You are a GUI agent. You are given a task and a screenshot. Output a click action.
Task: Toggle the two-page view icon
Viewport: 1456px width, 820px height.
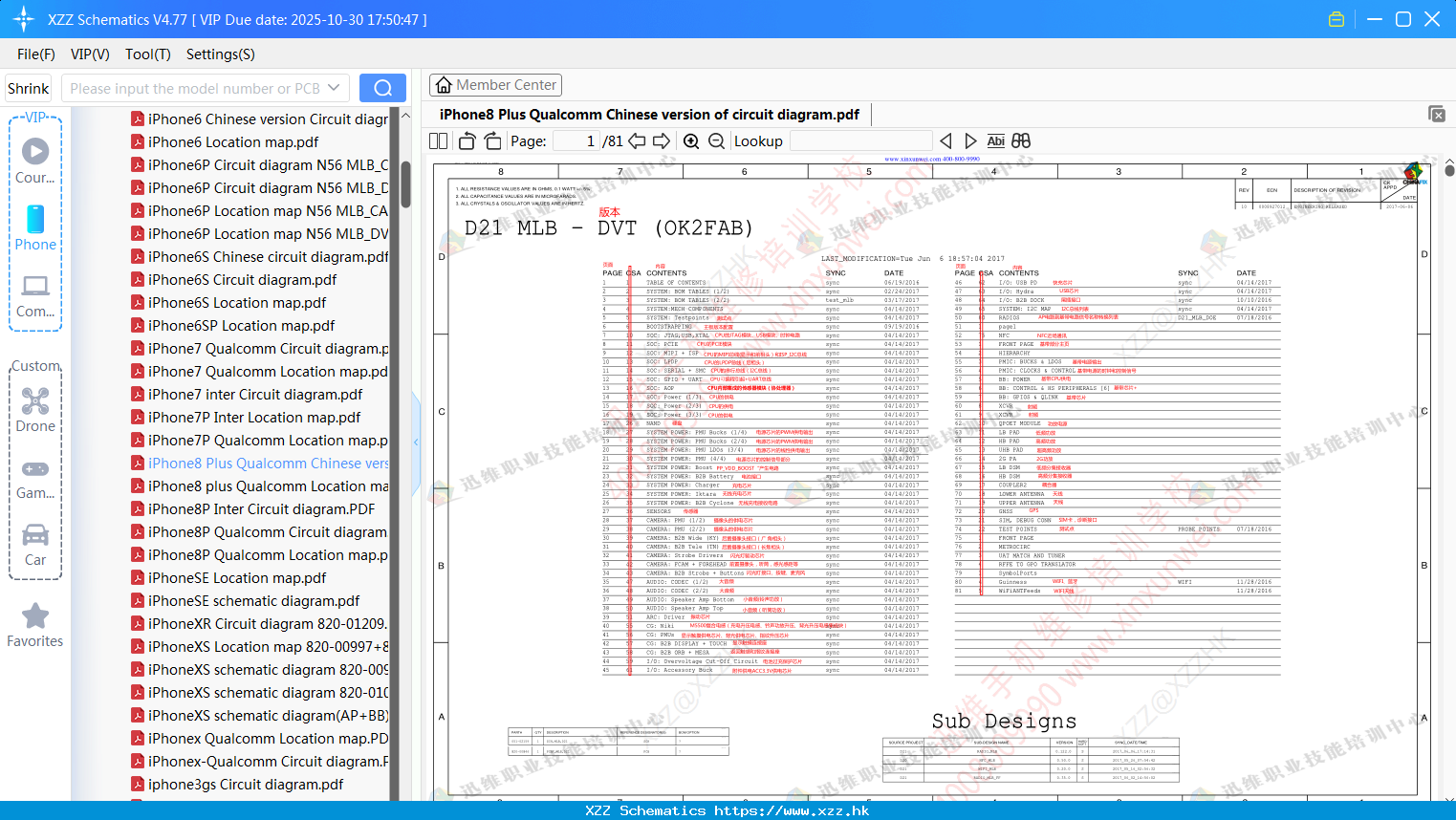click(x=438, y=141)
